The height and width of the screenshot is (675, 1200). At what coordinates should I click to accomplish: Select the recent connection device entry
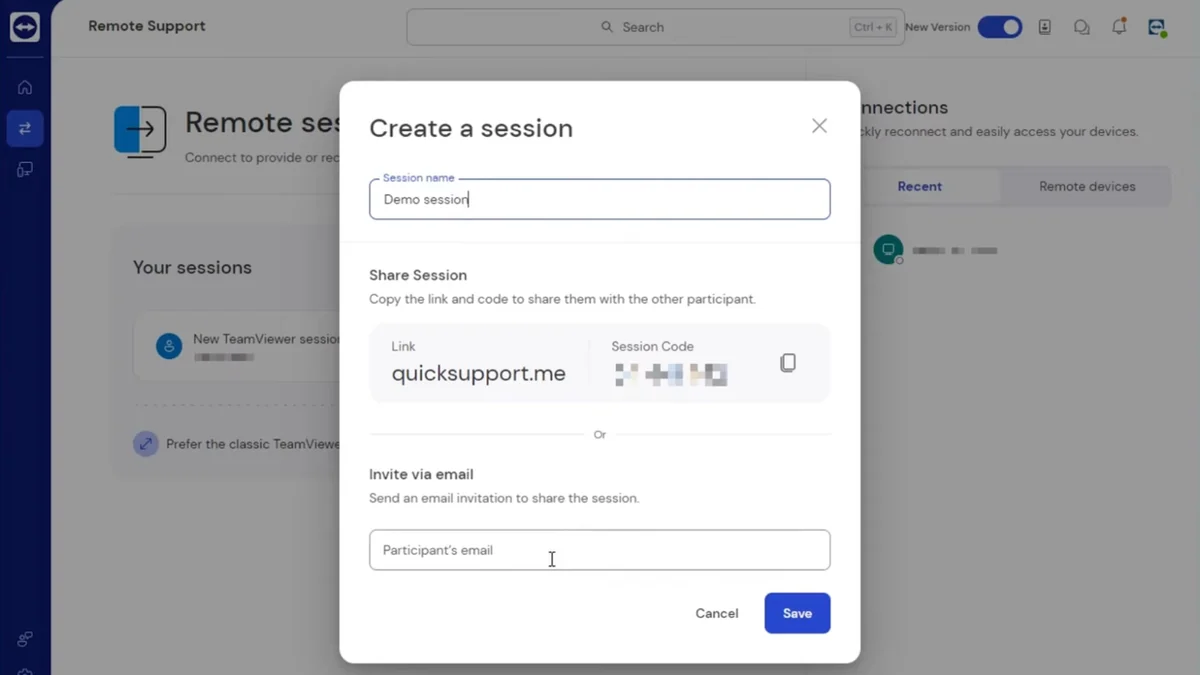pos(937,250)
